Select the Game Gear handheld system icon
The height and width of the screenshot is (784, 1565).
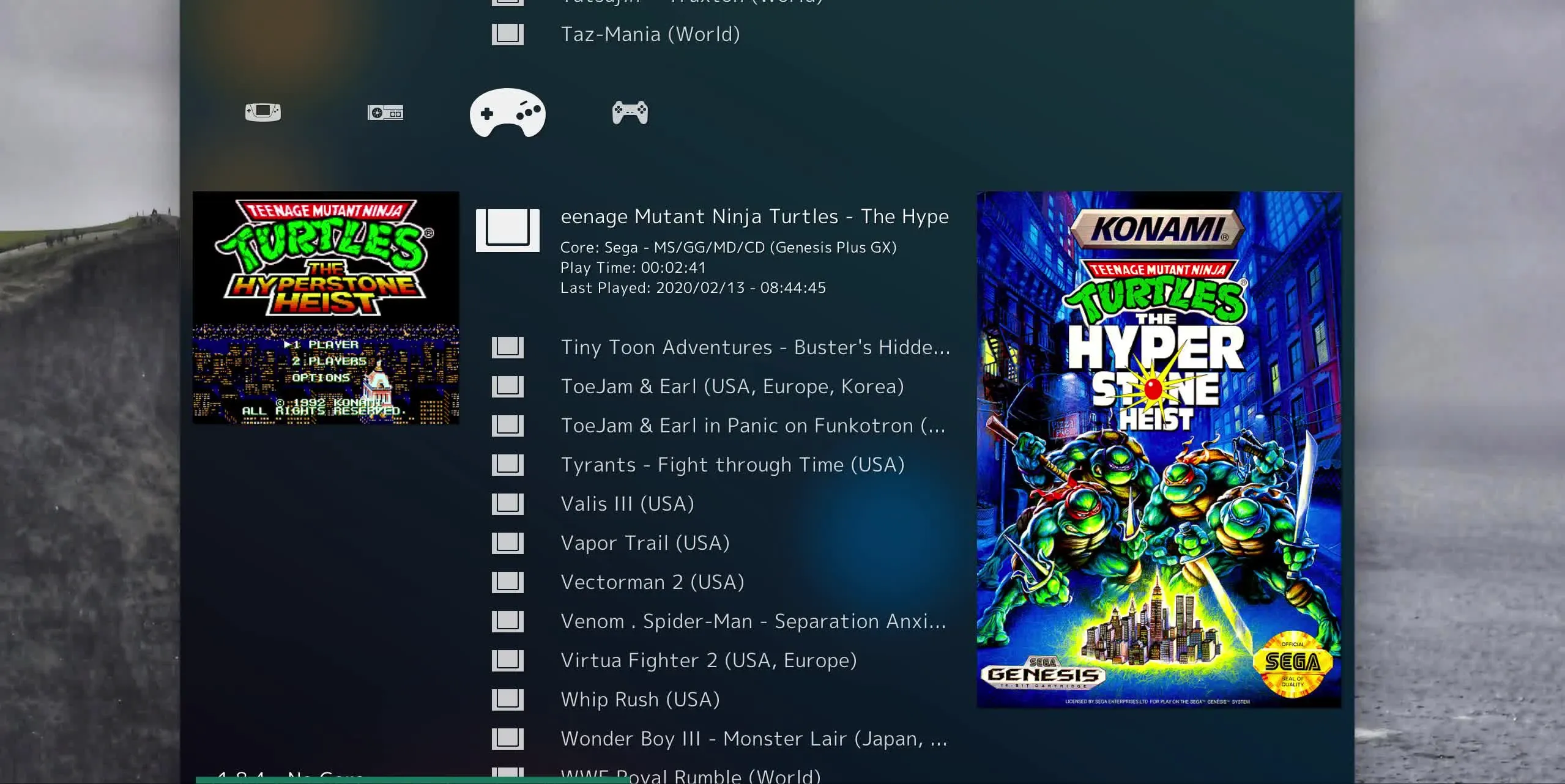pyautogui.click(x=263, y=112)
